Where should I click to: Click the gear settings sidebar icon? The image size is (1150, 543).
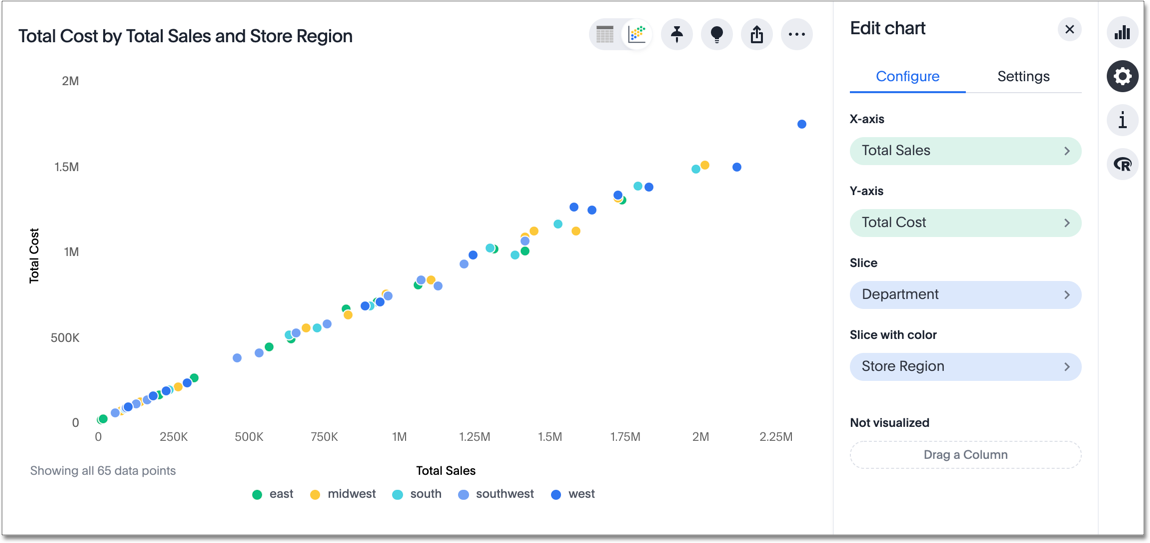click(1122, 77)
